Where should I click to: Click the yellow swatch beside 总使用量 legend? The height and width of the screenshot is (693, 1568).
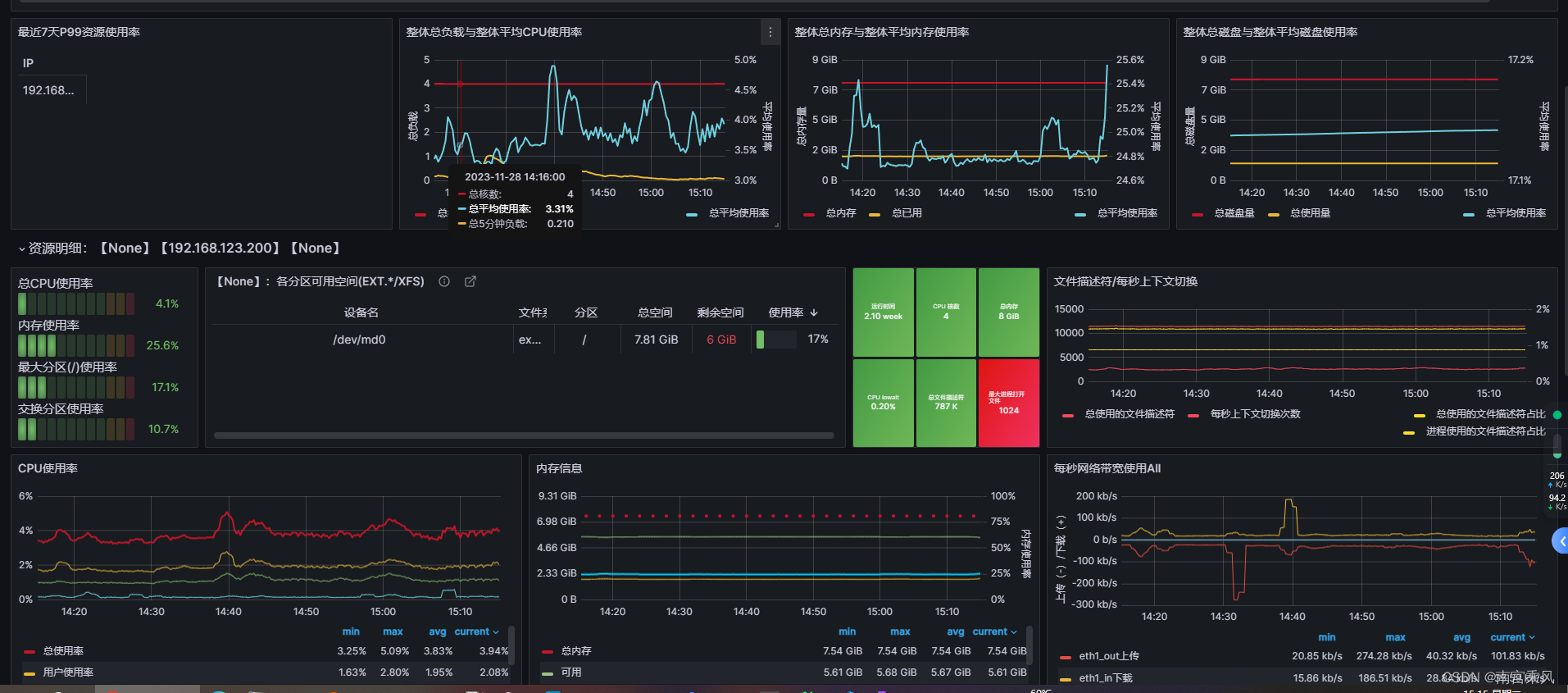coord(1274,214)
